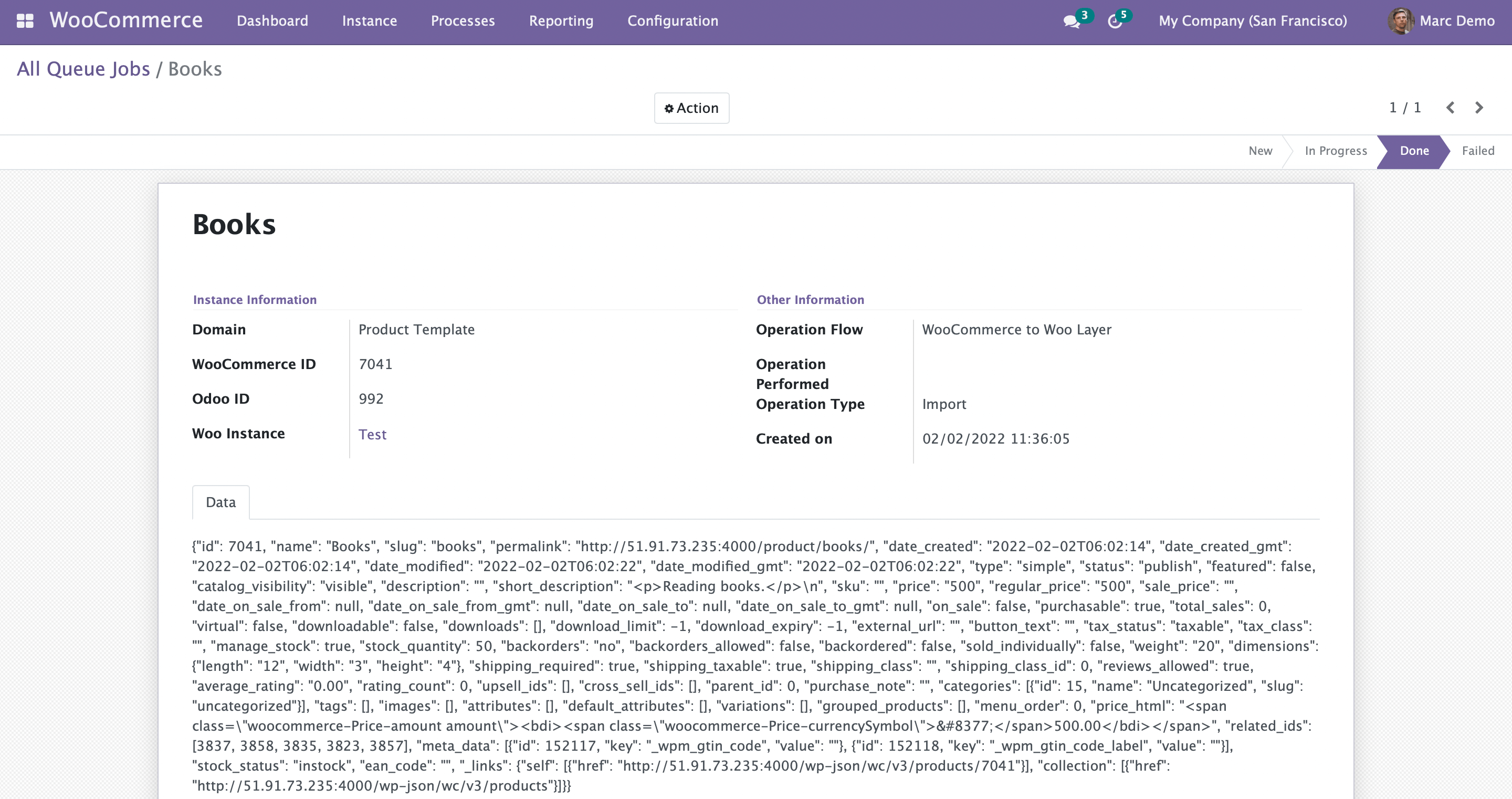Expand the Processes menu
Screen dimensions: 1512x799
(x=463, y=21)
